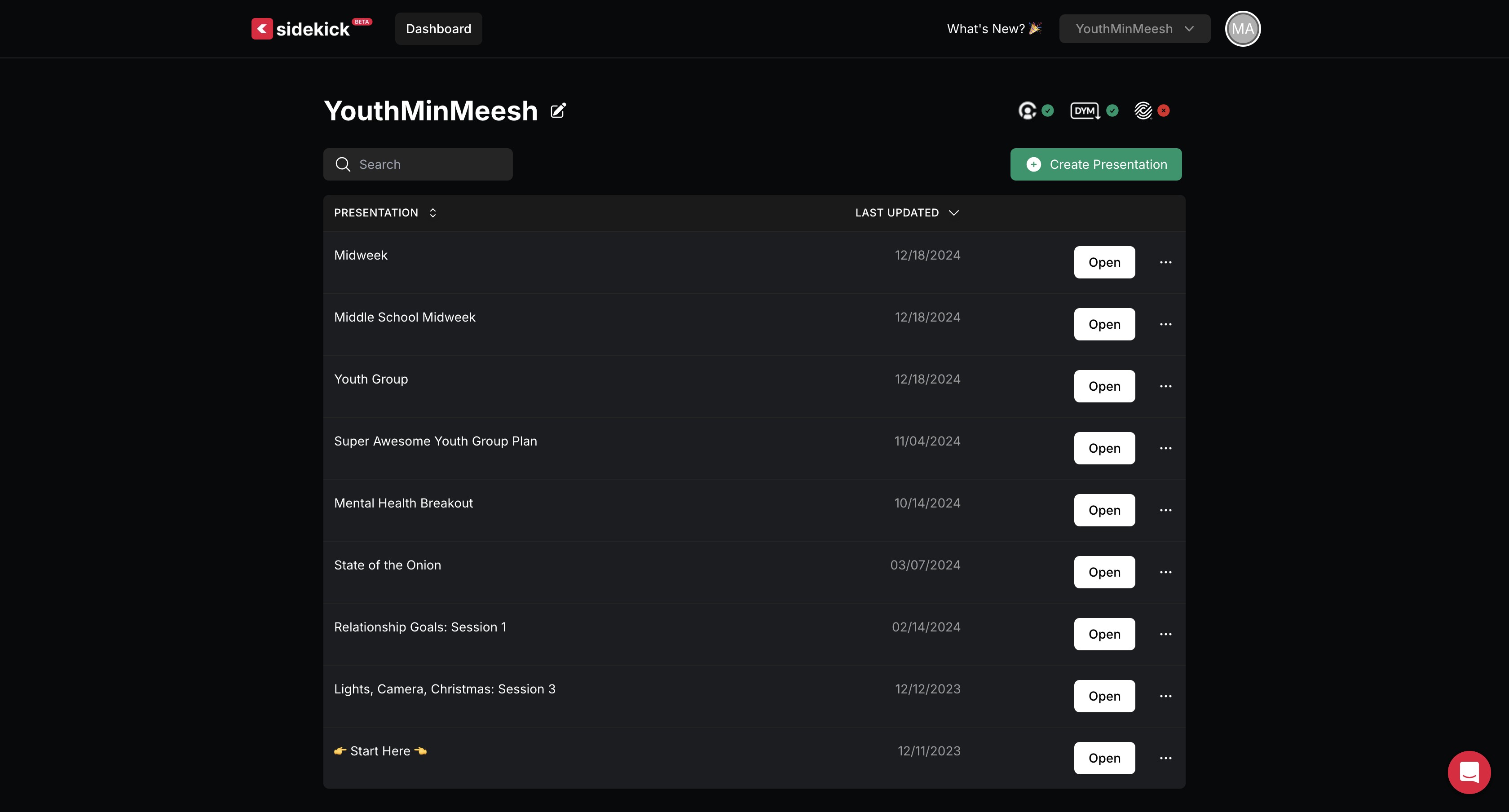The width and height of the screenshot is (1509, 812).
Task: Go to the Dashboard tab
Action: coord(438,29)
